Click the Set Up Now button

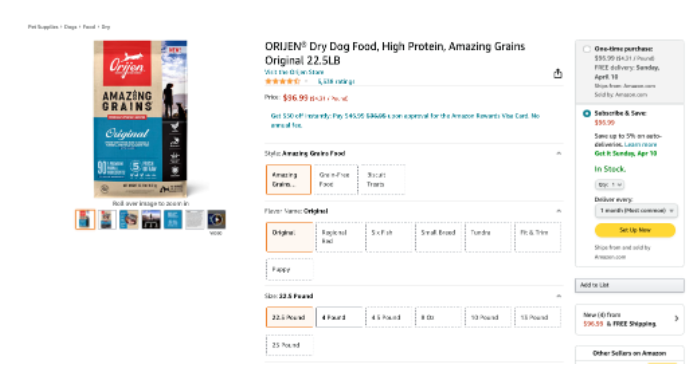point(635,230)
